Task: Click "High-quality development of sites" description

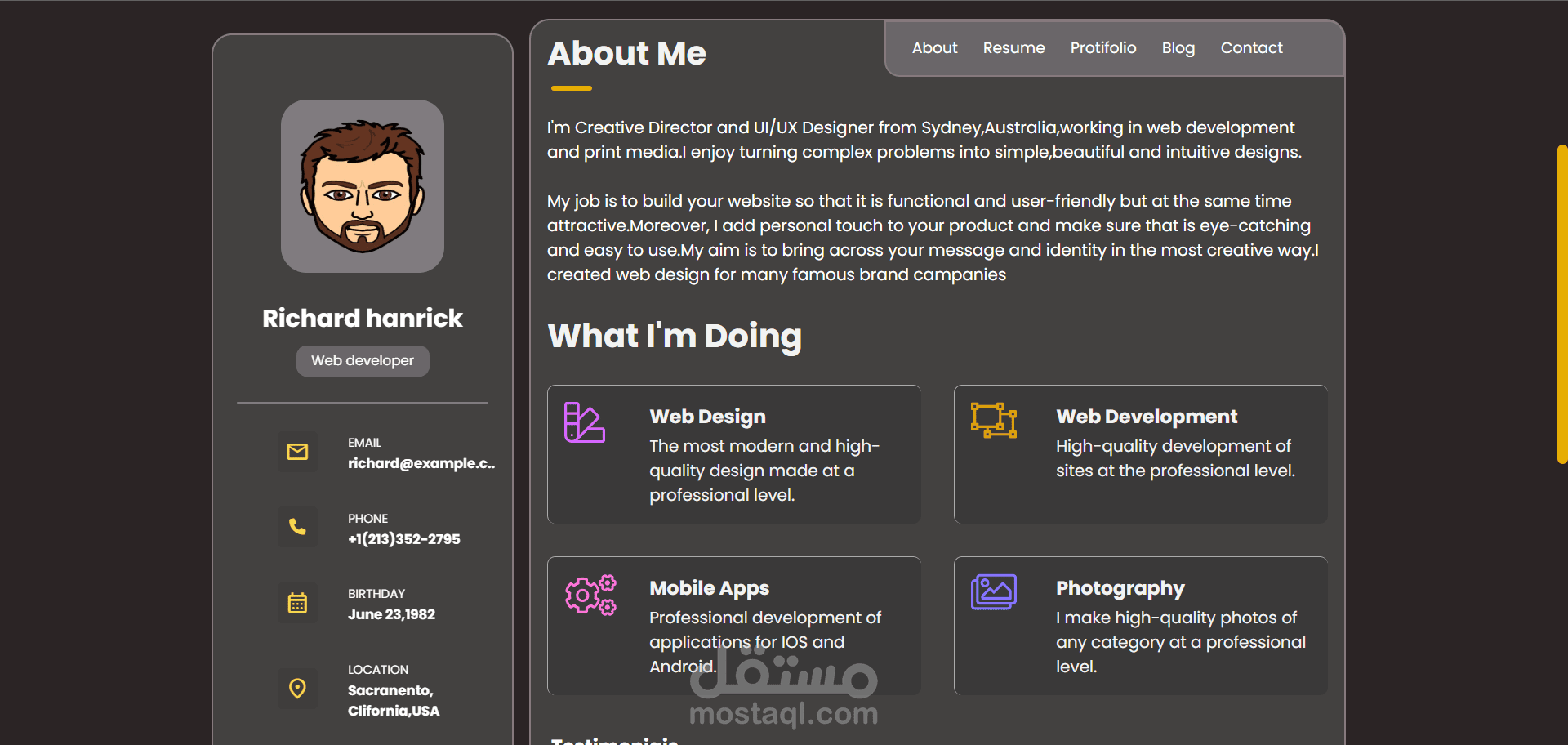Action: coord(1175,458)
